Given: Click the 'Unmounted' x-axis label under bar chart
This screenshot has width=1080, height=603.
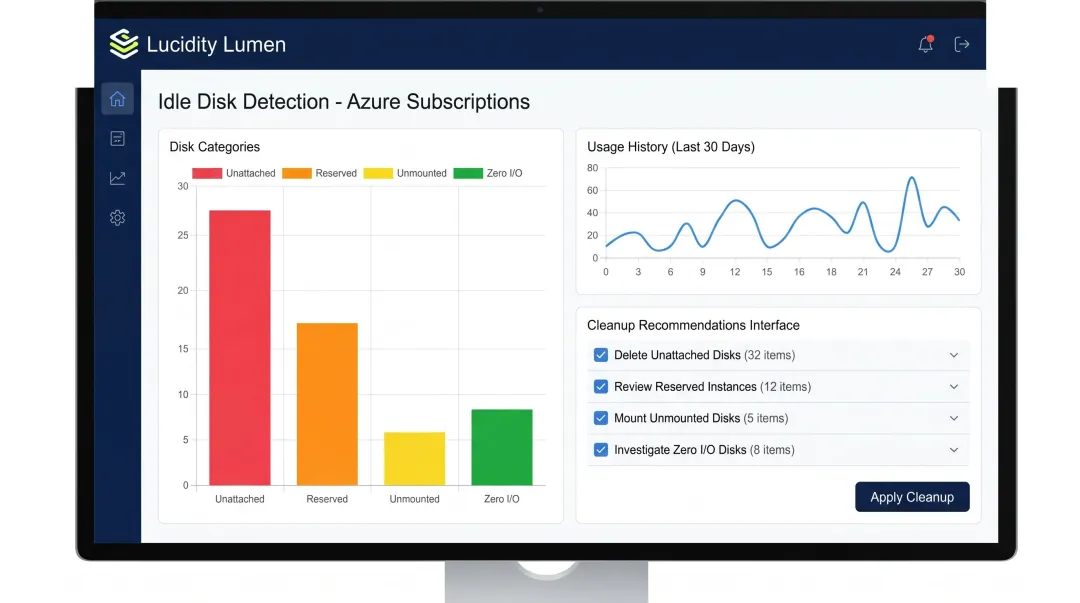Looking at the screenshot, I should (415, 499).
